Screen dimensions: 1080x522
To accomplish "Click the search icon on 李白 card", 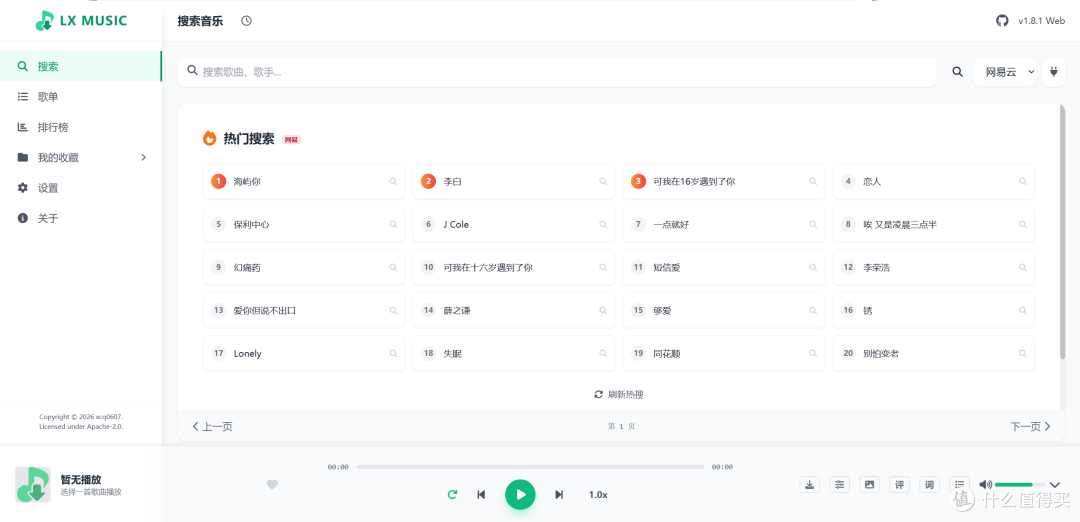I will click(x=603, y=182).
